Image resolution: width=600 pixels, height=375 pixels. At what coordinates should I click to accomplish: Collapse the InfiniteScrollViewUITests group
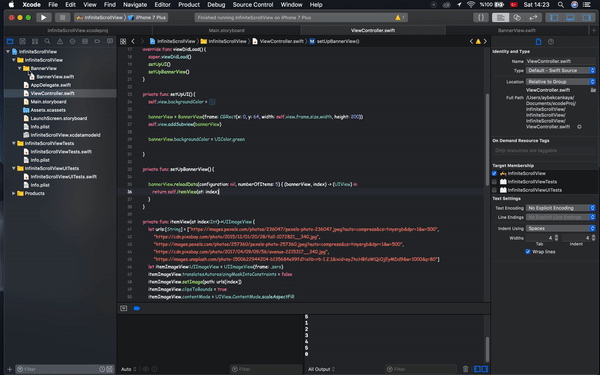[14, 168]
